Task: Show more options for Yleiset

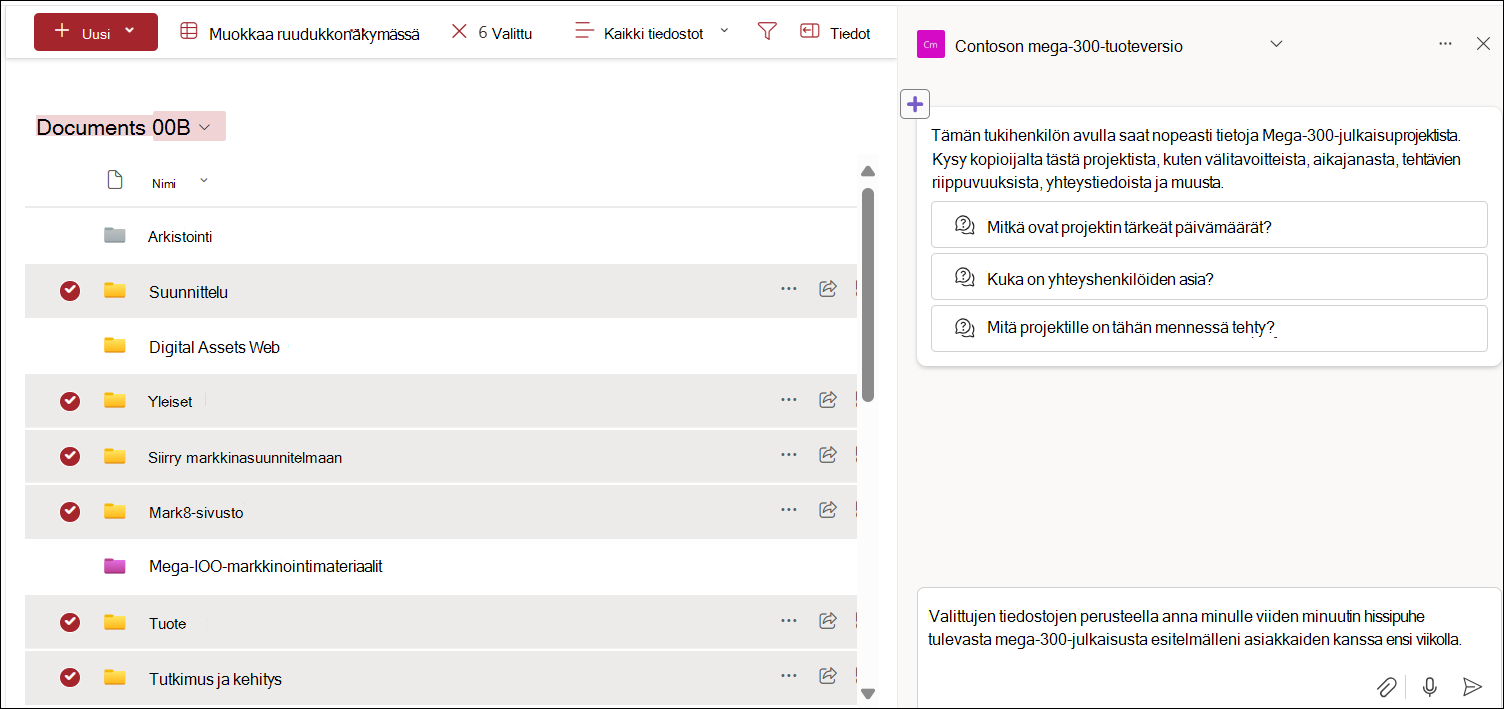Action: click(x=789, y=399)
